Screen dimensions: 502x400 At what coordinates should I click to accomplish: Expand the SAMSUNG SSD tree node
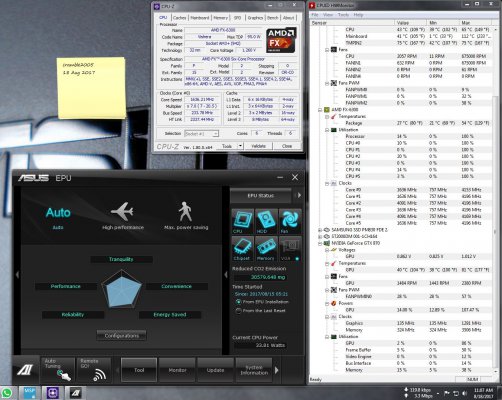click(320, 230)
